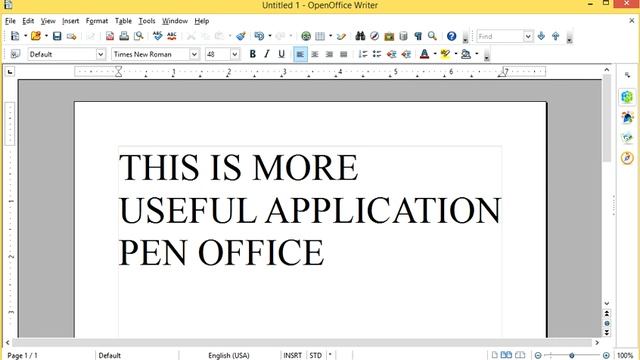Open the Find box history dropdown
Screen dimensions: 640x360
tap(528, 36)
